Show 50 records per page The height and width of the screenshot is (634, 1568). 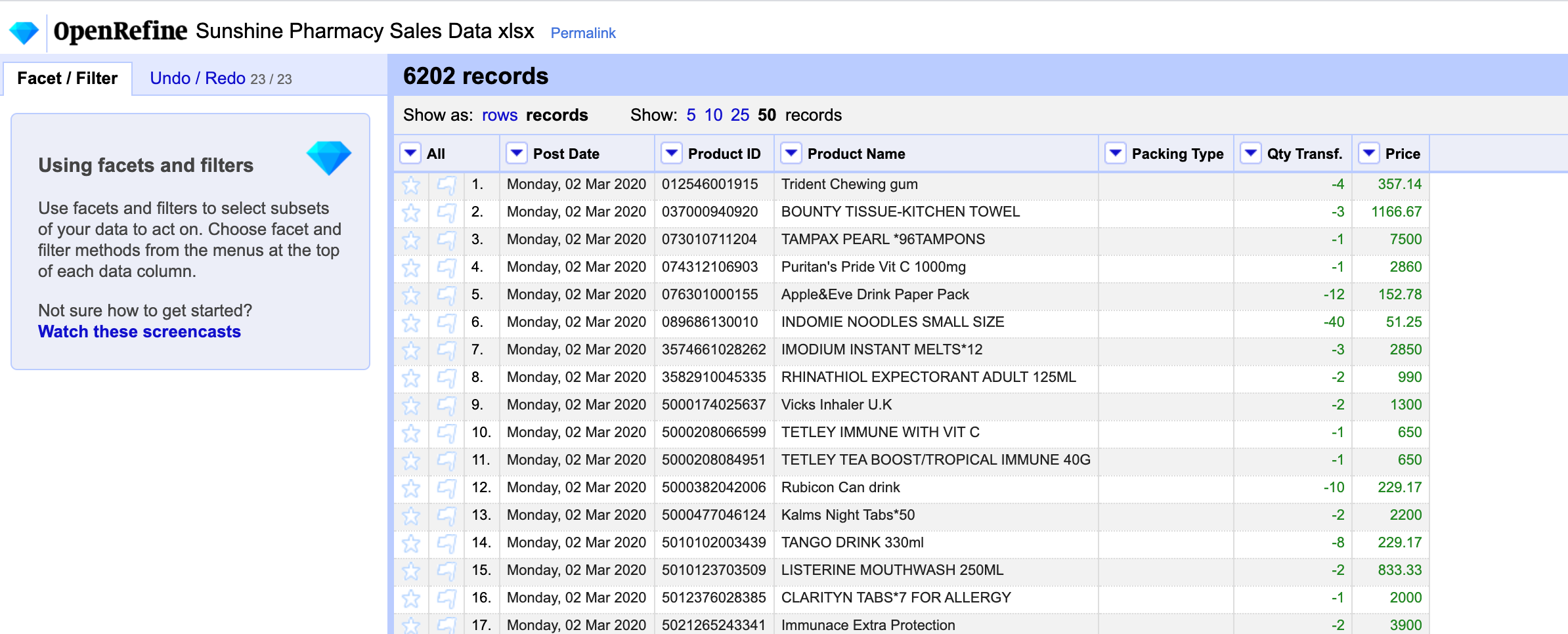[x=767, y=116]
